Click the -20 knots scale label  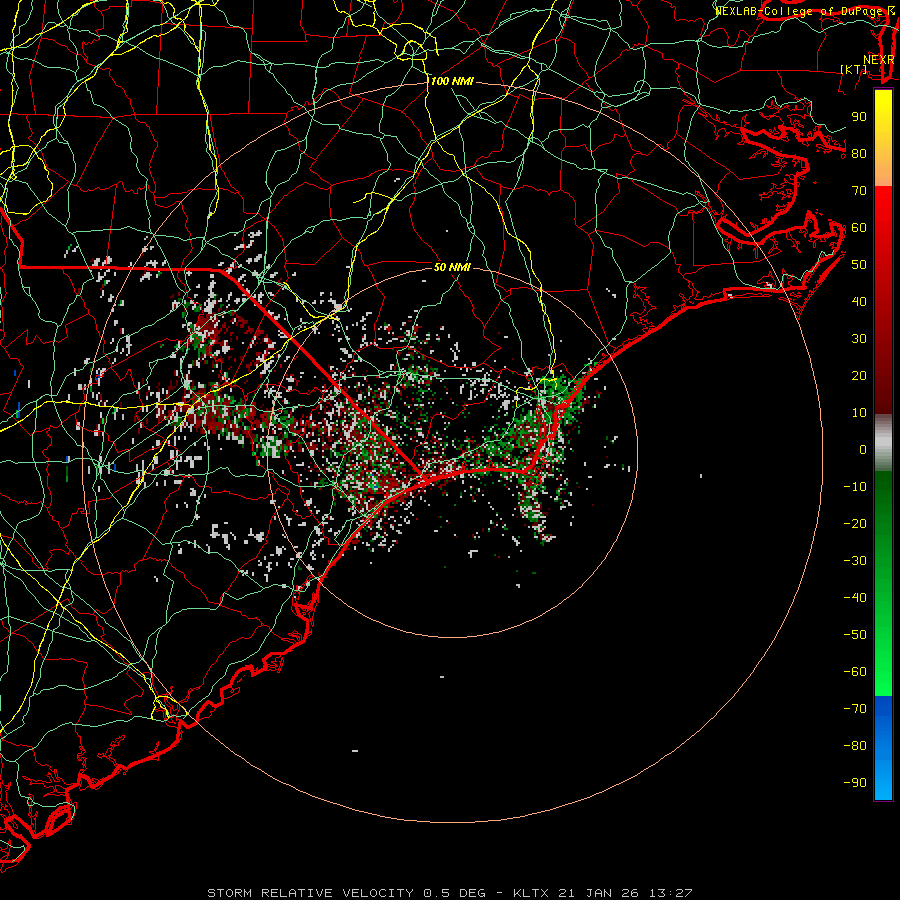[x=855, y=523]
